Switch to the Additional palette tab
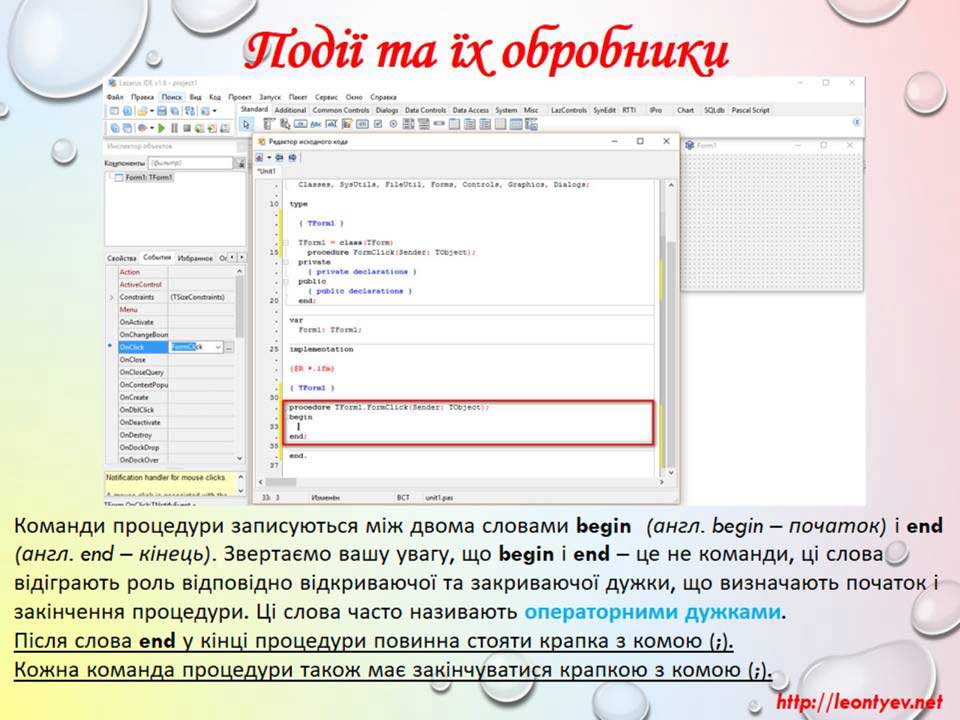This screenshot has height=720, width=960. point(290,110)
